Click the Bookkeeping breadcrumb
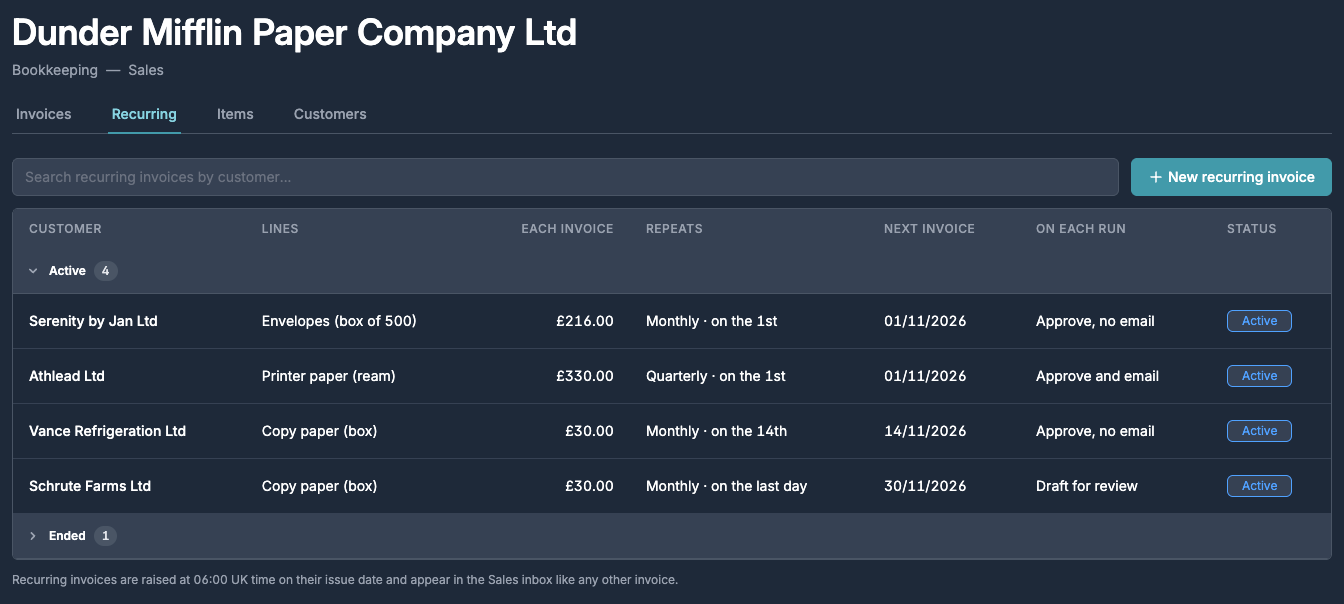Screen dimensions: 1344x604 [55, 70]
